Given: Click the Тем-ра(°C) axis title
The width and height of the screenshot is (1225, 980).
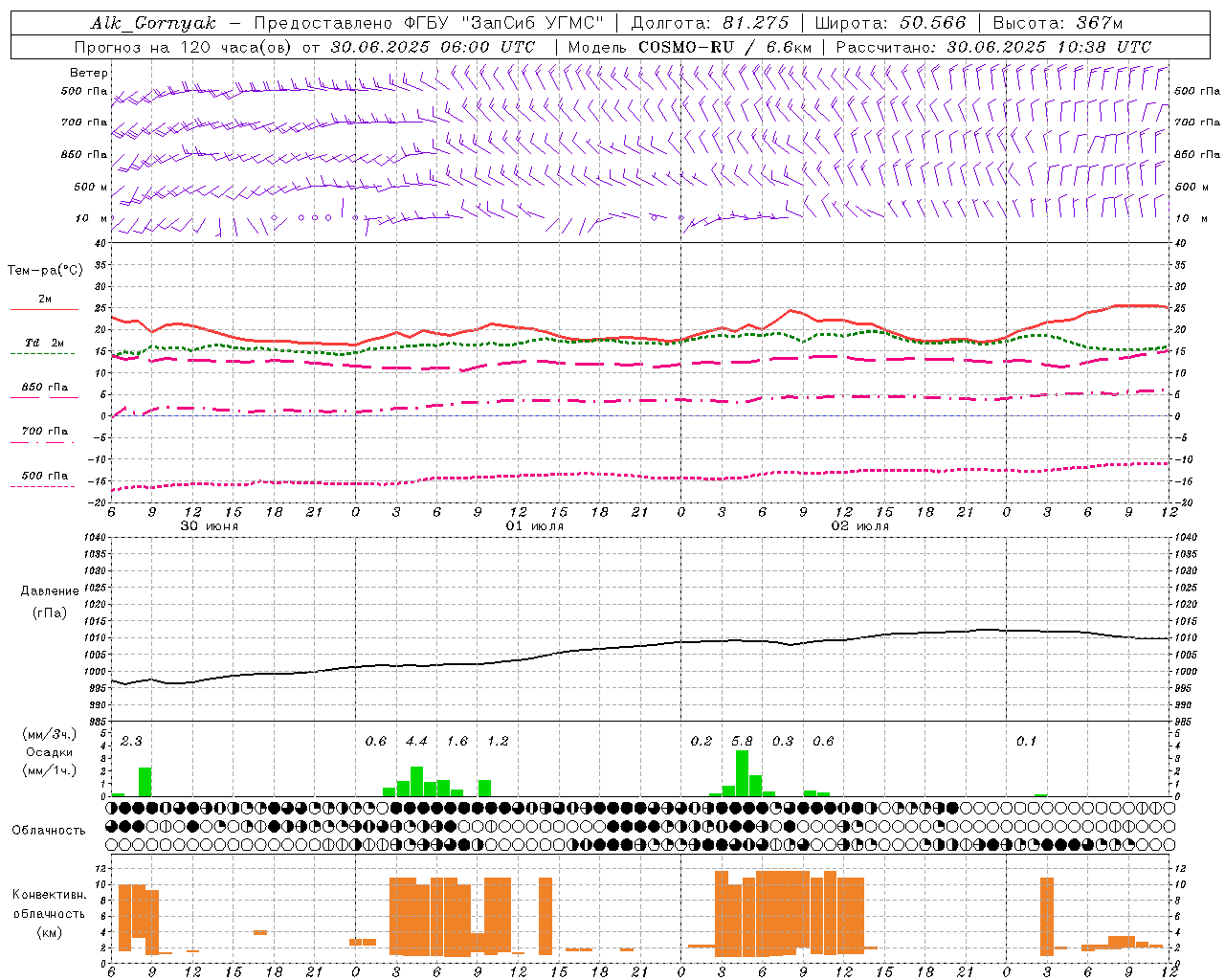Looking at the screenshot, I should 45,271.
